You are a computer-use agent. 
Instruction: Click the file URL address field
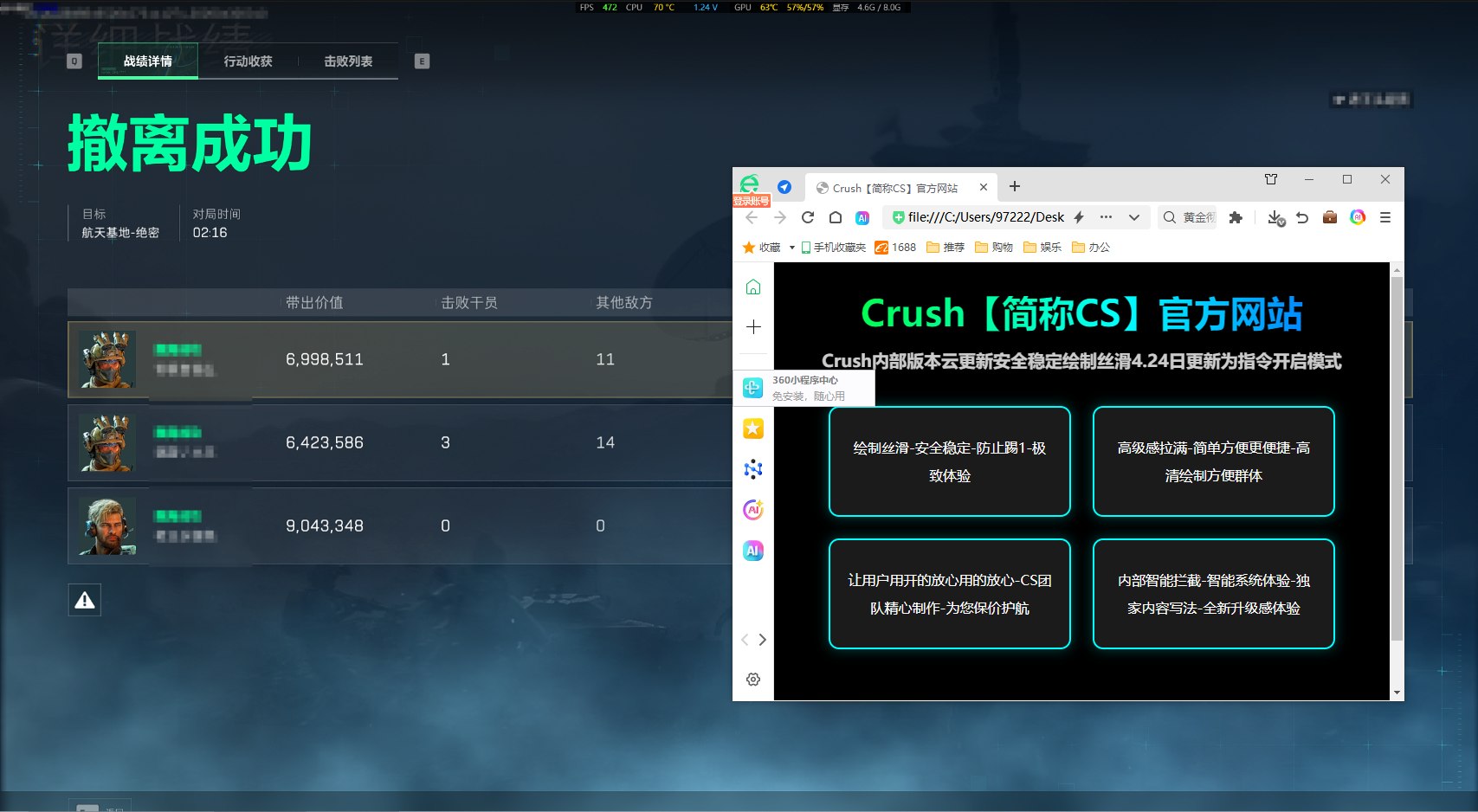(x=985, y=217)
